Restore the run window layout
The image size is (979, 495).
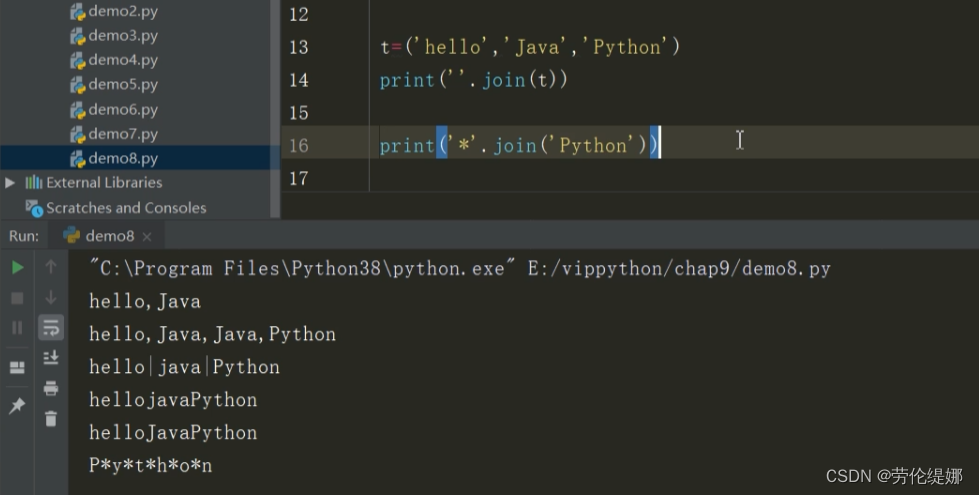coord(17,367)
